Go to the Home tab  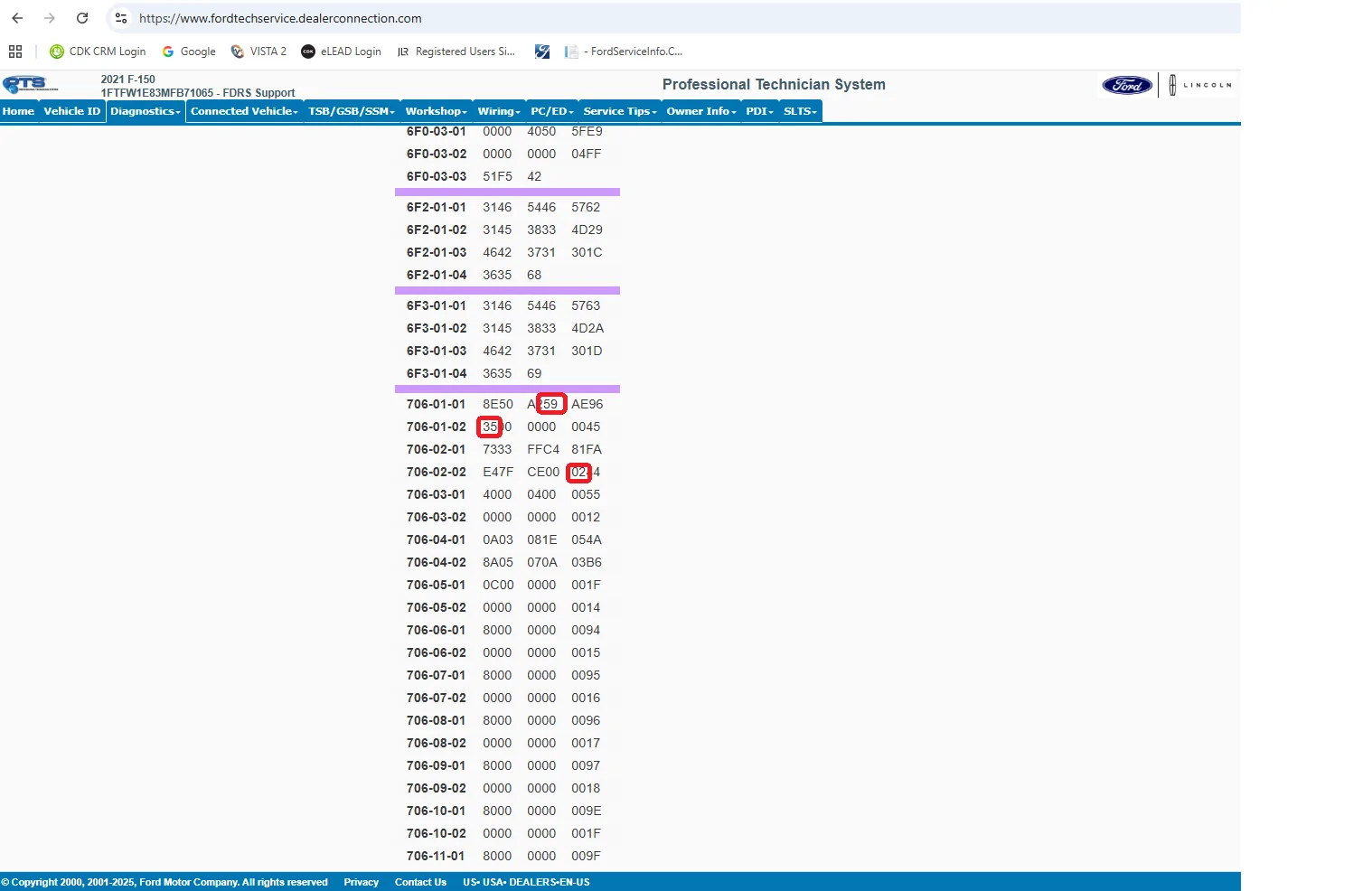click(18, 111)
